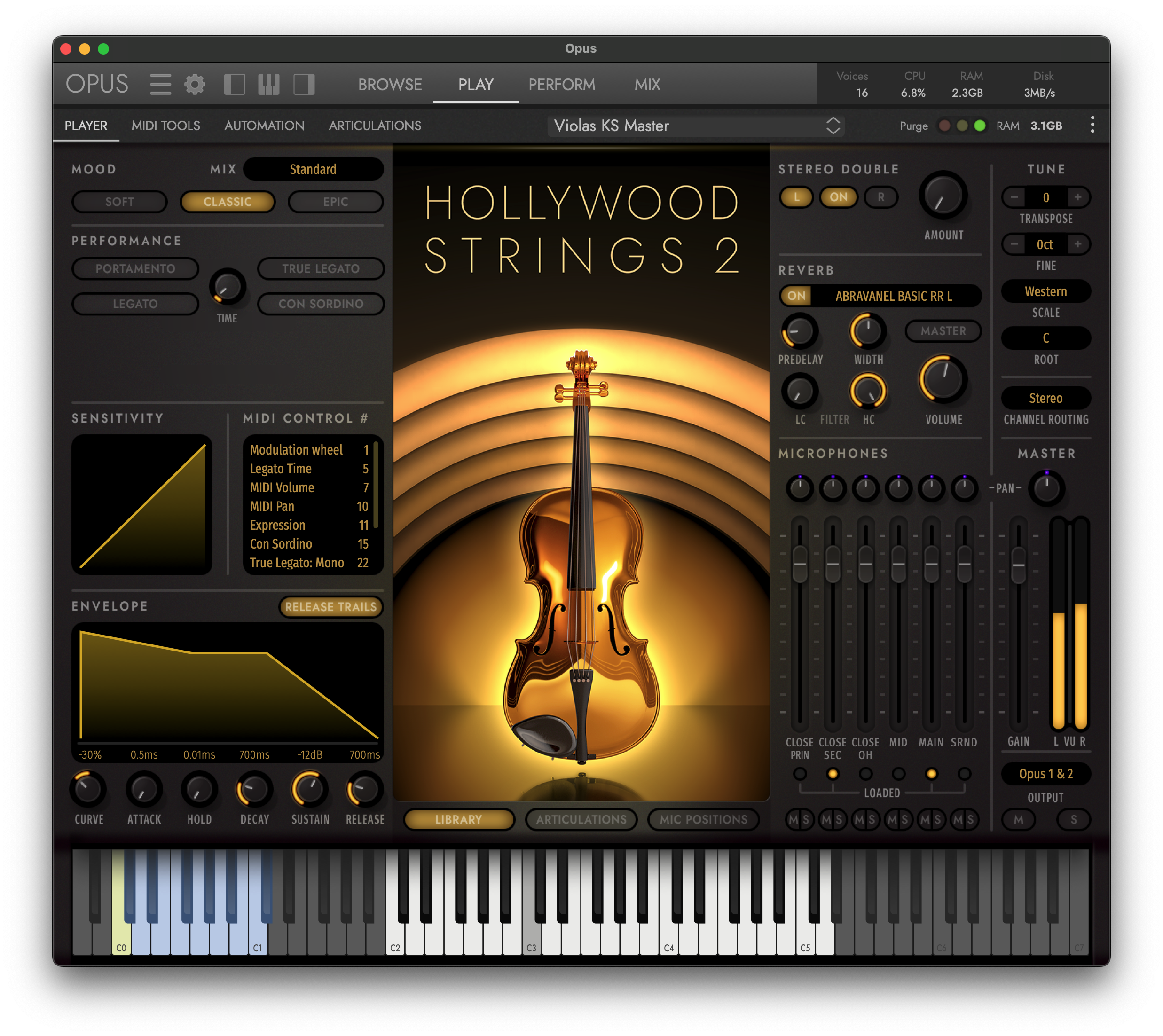1163x1036 pixels.
Task: Click the Library button below the artwork
Action: [459, 819]
